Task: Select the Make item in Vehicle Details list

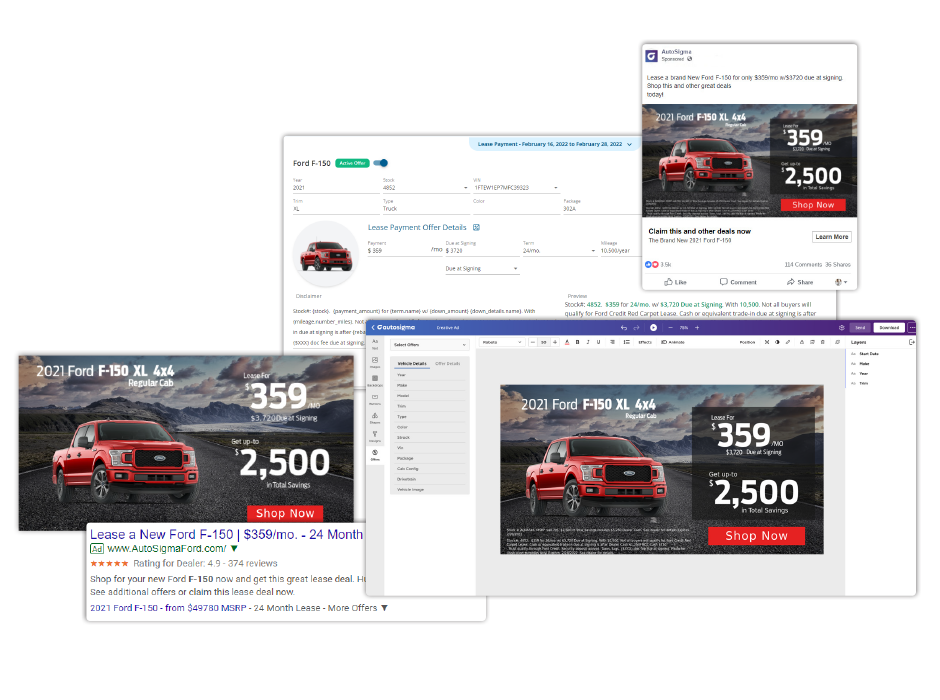Action: click(430, 385)
